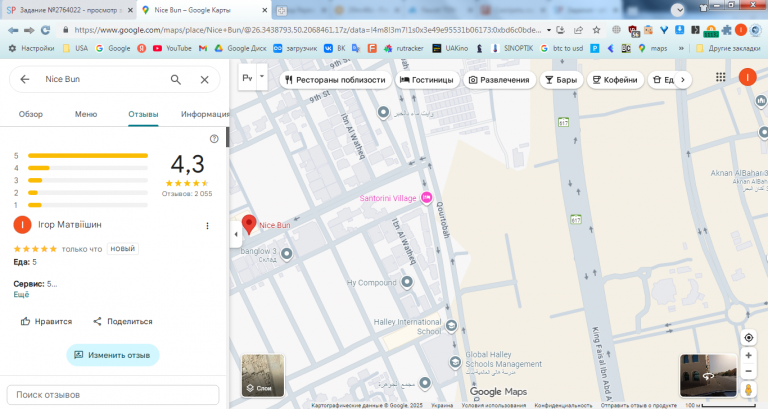Click Santorini Village hotel marker
The image size is (768, 409).
click(x=427, y=197)
